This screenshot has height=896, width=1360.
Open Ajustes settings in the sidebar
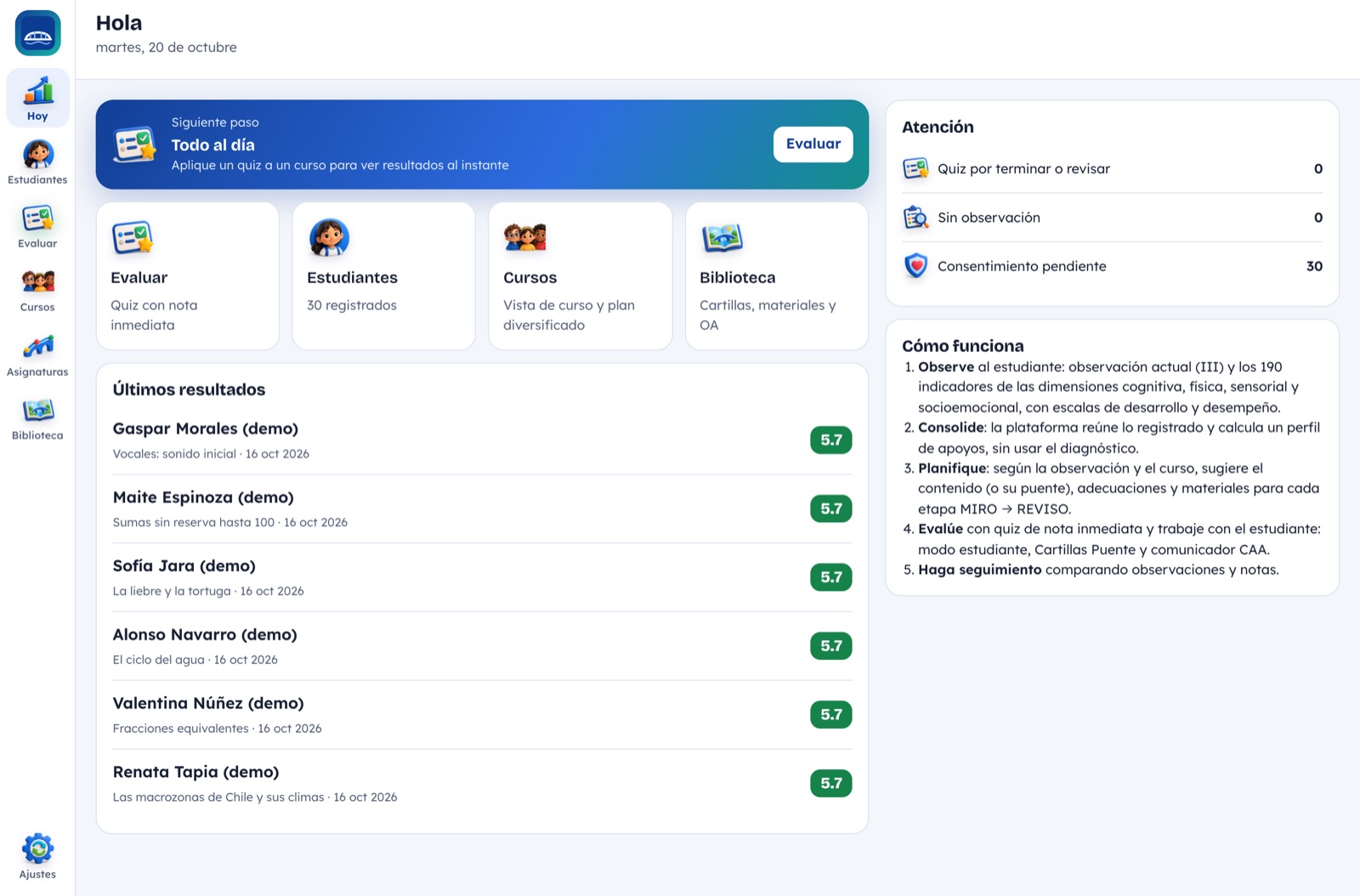pyautogui.click(x=37, y=856)
